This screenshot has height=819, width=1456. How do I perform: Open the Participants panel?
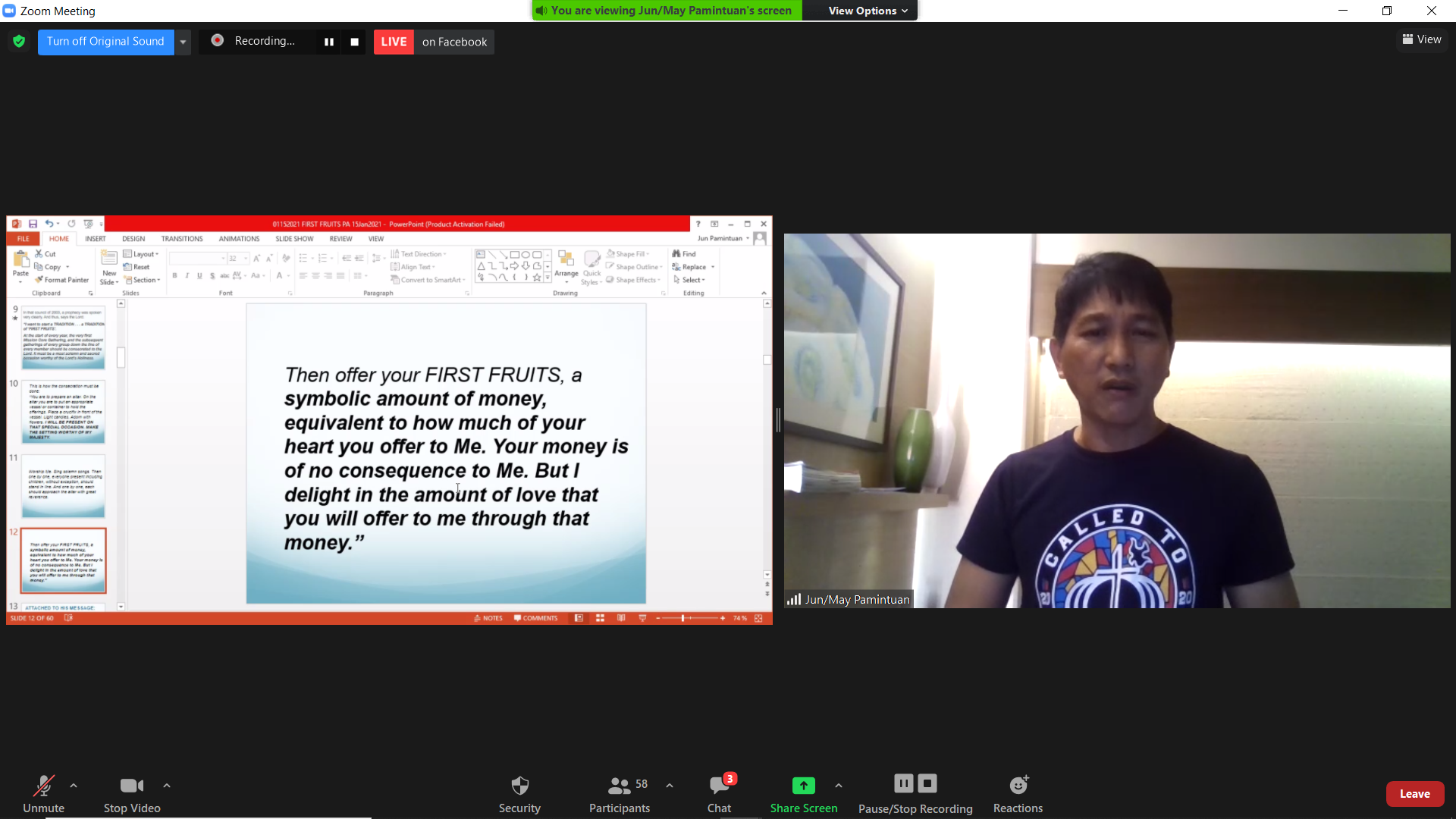(620, 793)
